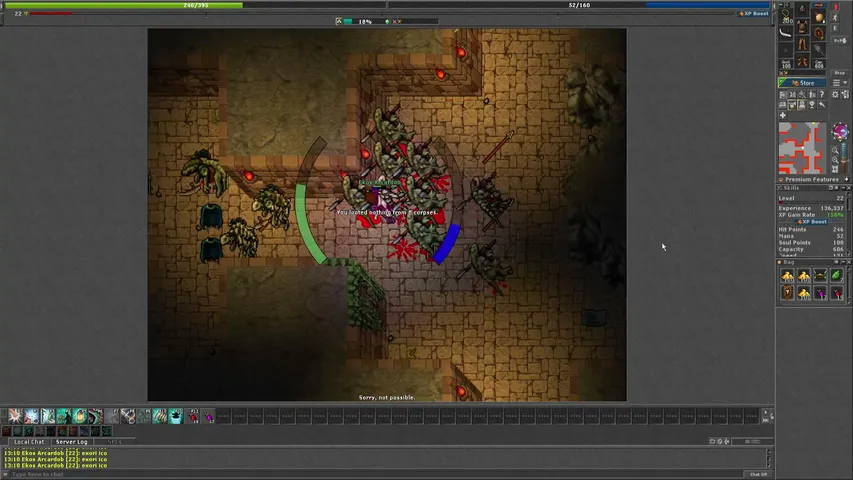This screenshot has height=480, width=853.
Task: Click the blue mana bar at top
Action: tap(579, 5)
